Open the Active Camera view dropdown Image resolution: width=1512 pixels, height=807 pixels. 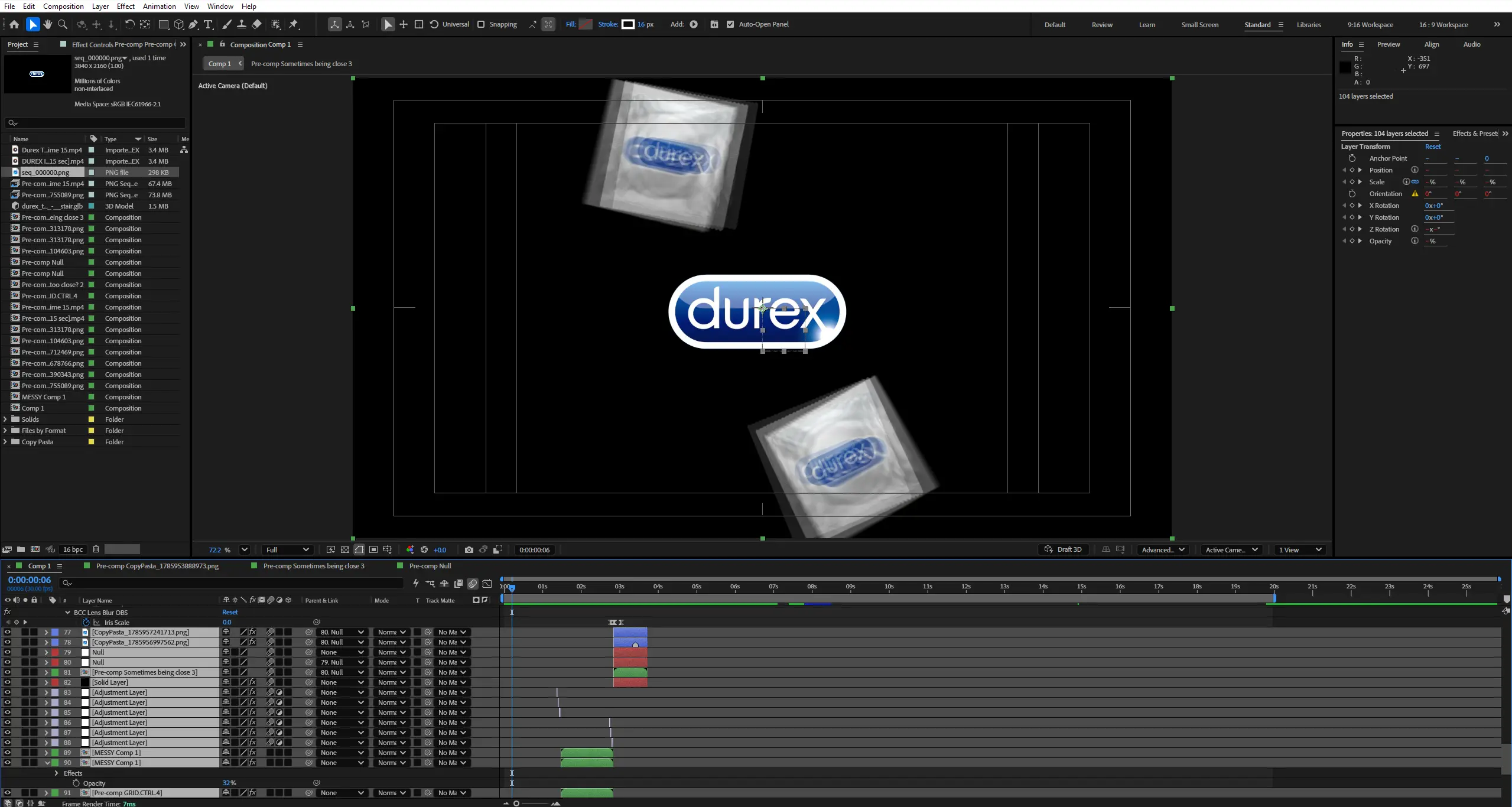click(x=1231, y=550)
